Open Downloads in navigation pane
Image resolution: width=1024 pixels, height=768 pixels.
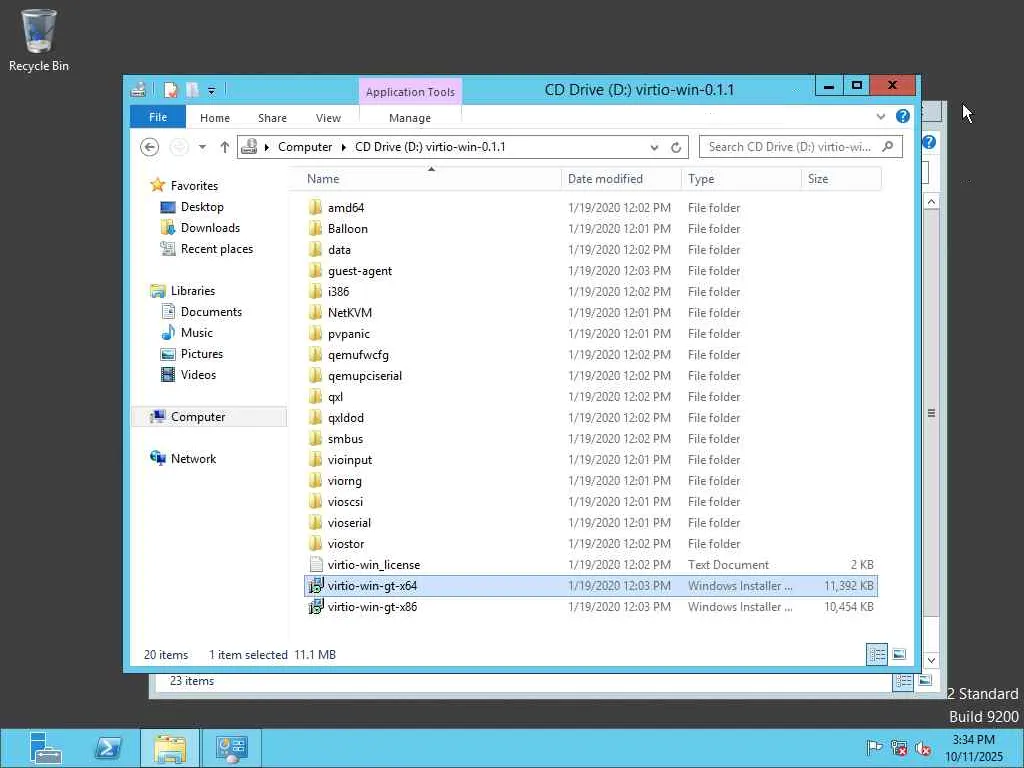210,228
